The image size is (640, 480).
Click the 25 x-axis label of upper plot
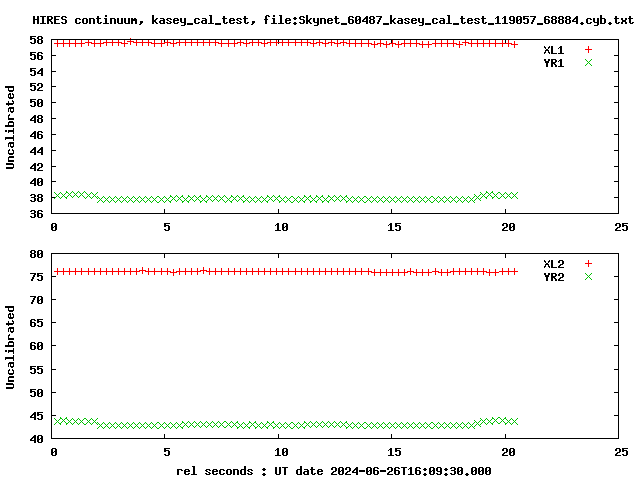621,227
